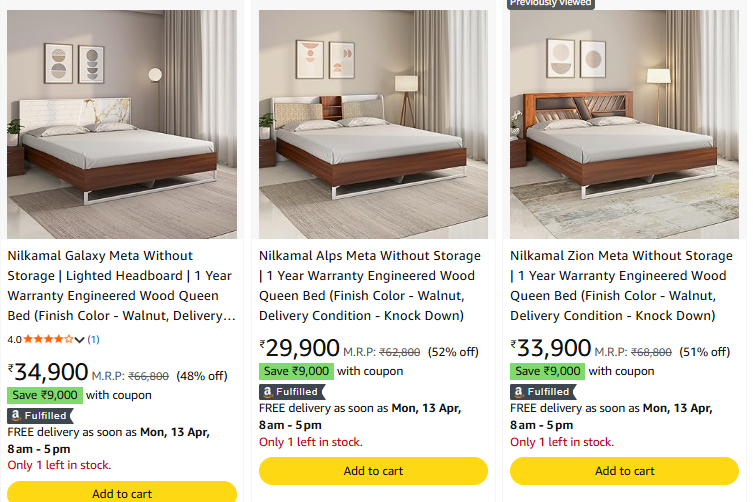Click the Fulfilled badge under Alps Meta bed
The image size is (753, 502).
point(291,391)
